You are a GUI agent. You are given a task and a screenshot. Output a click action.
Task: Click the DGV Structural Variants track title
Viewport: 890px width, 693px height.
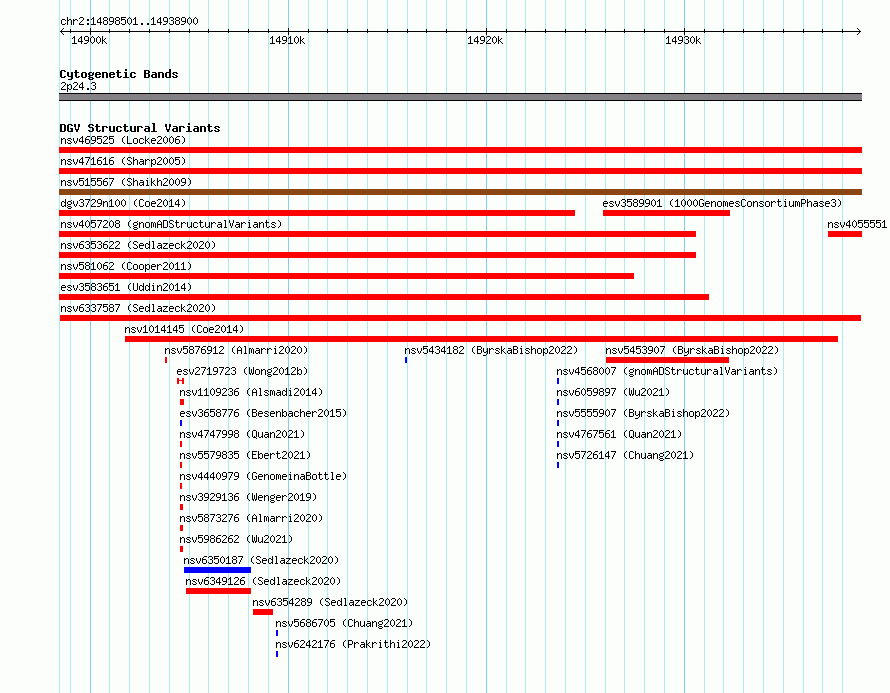point(140,128)
